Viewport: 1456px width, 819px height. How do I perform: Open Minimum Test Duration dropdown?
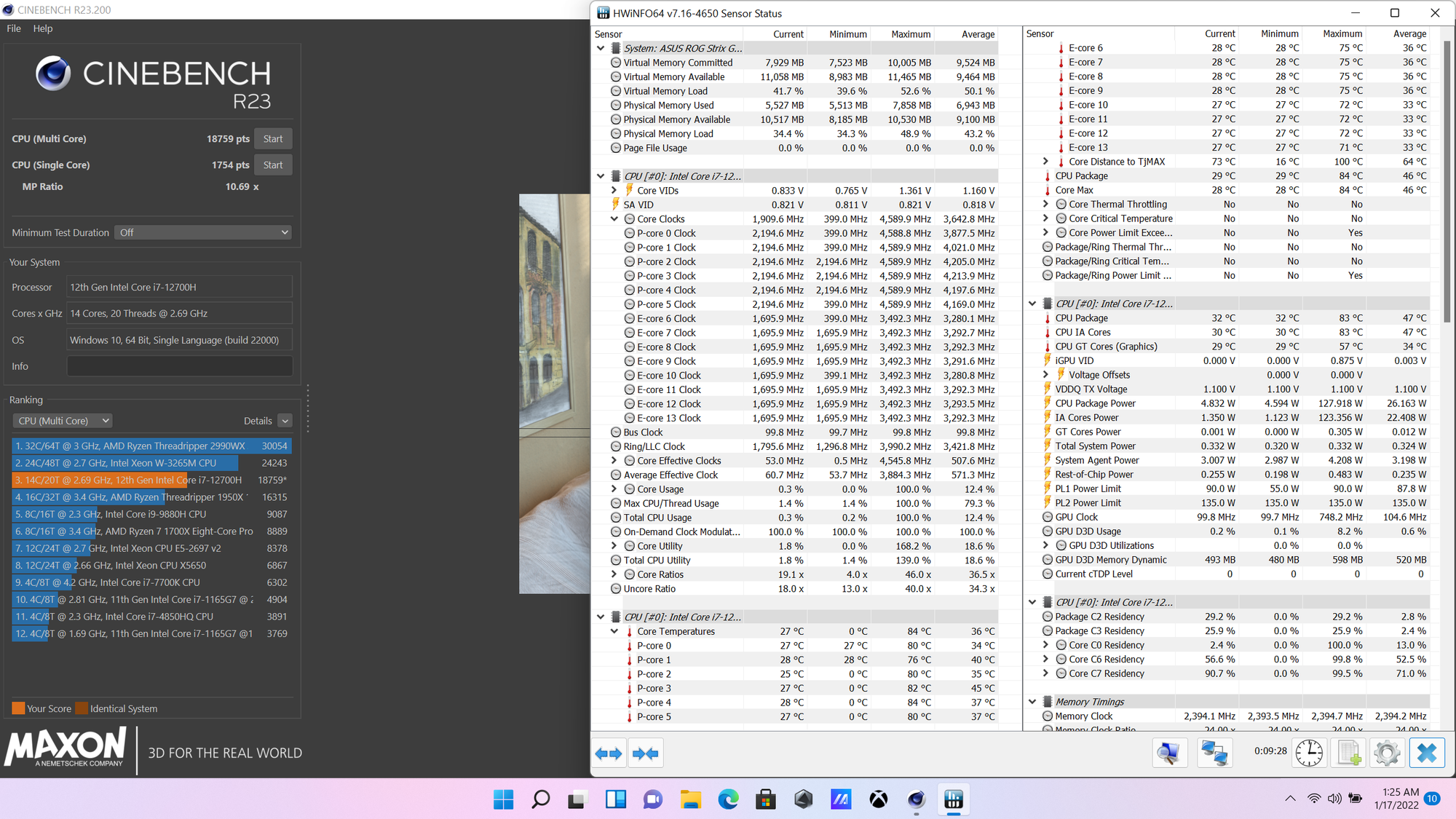pos(203,232)
